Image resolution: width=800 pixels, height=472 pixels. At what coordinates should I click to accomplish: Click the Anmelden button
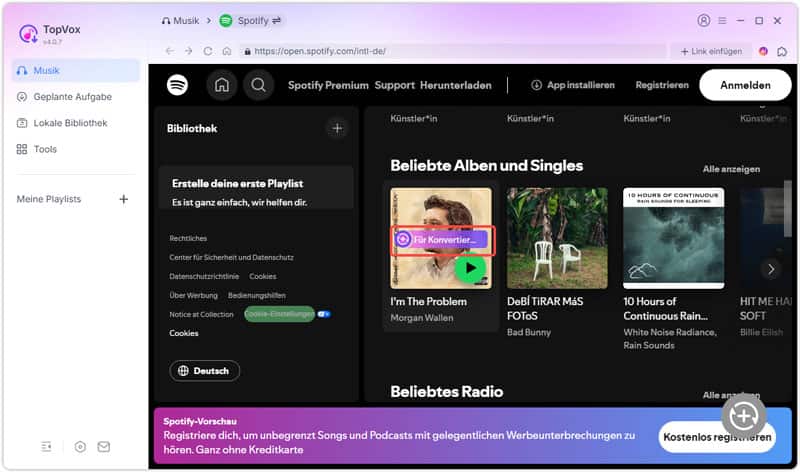pyautogui.click(x=745, y=85)
